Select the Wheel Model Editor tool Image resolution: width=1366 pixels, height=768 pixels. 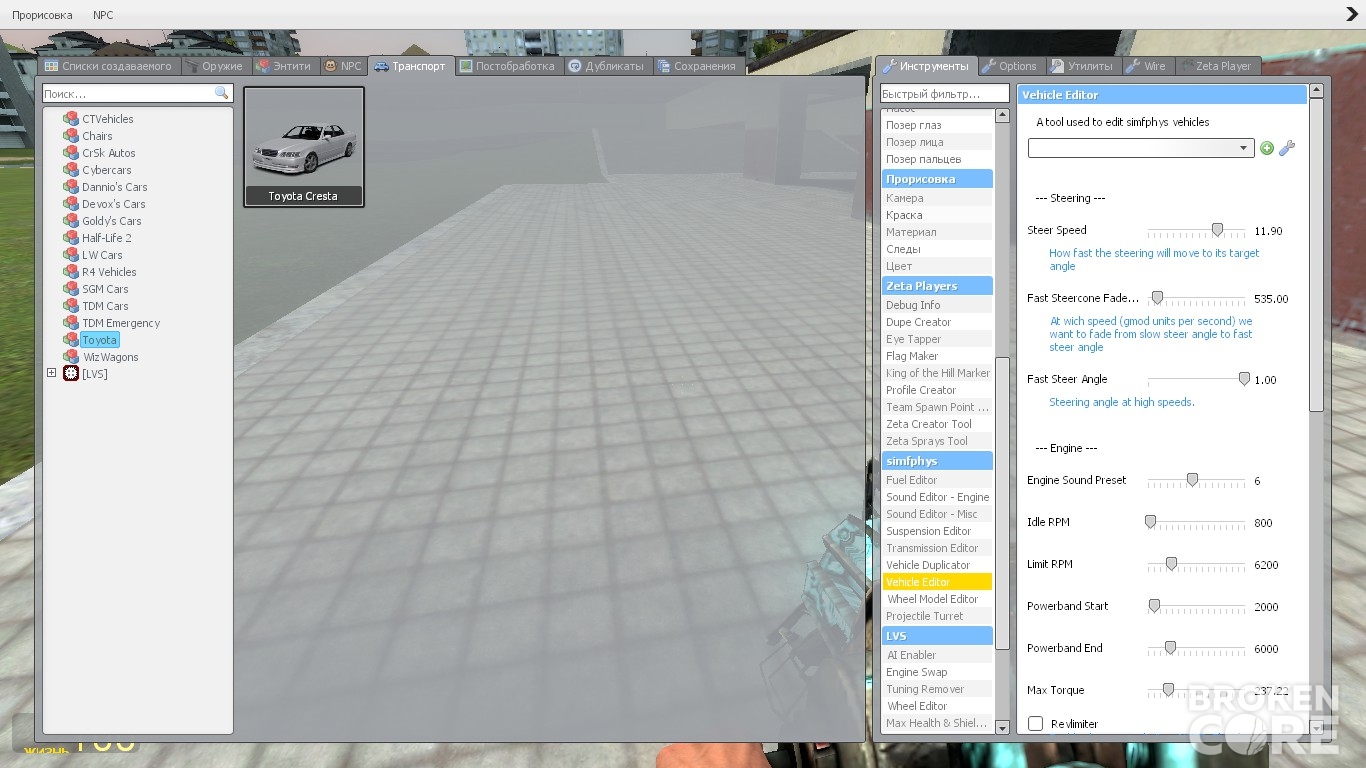937,599
